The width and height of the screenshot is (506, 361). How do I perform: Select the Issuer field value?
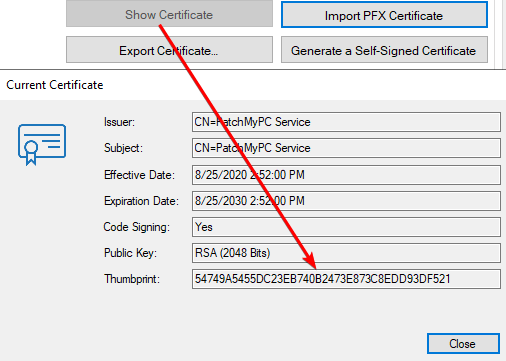[x=346, y=122]
